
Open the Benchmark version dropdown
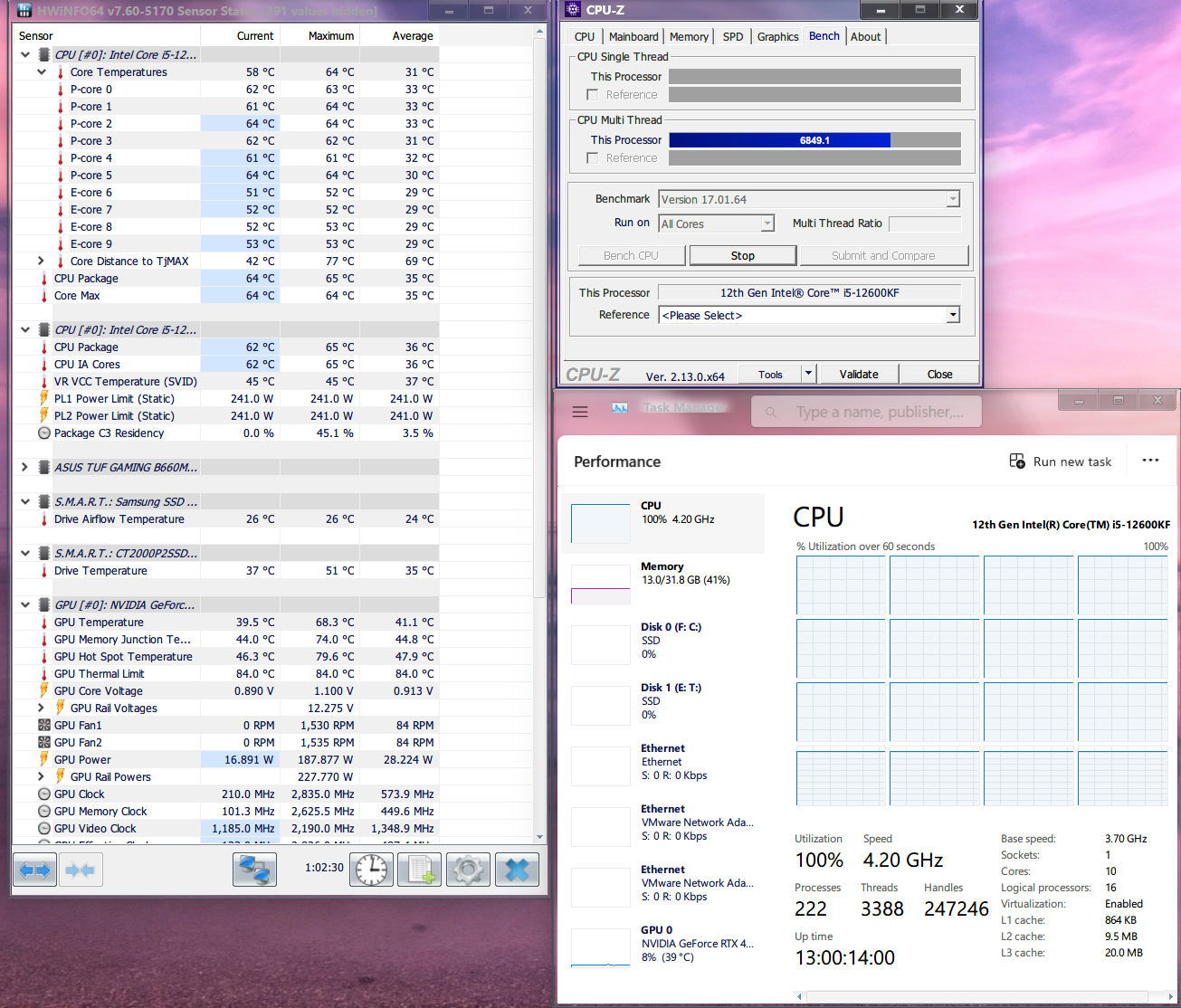coord(952,200)
